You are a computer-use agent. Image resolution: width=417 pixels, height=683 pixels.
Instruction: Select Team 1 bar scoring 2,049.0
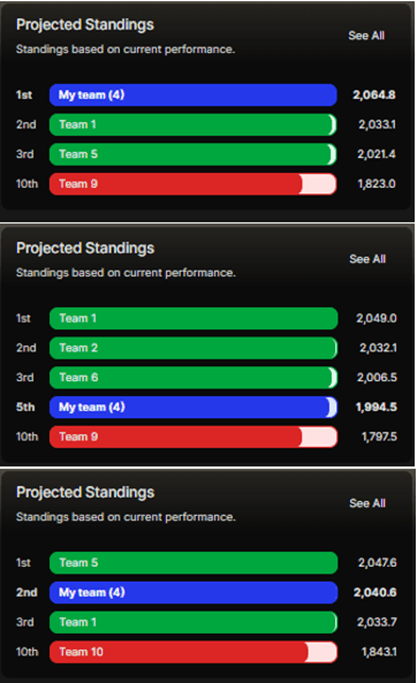(193, 318)
